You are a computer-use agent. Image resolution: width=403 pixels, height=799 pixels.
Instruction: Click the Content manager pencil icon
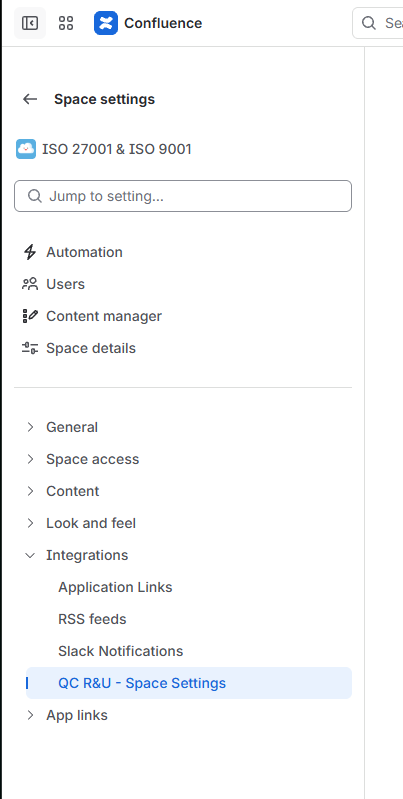(x=30, y=316)
